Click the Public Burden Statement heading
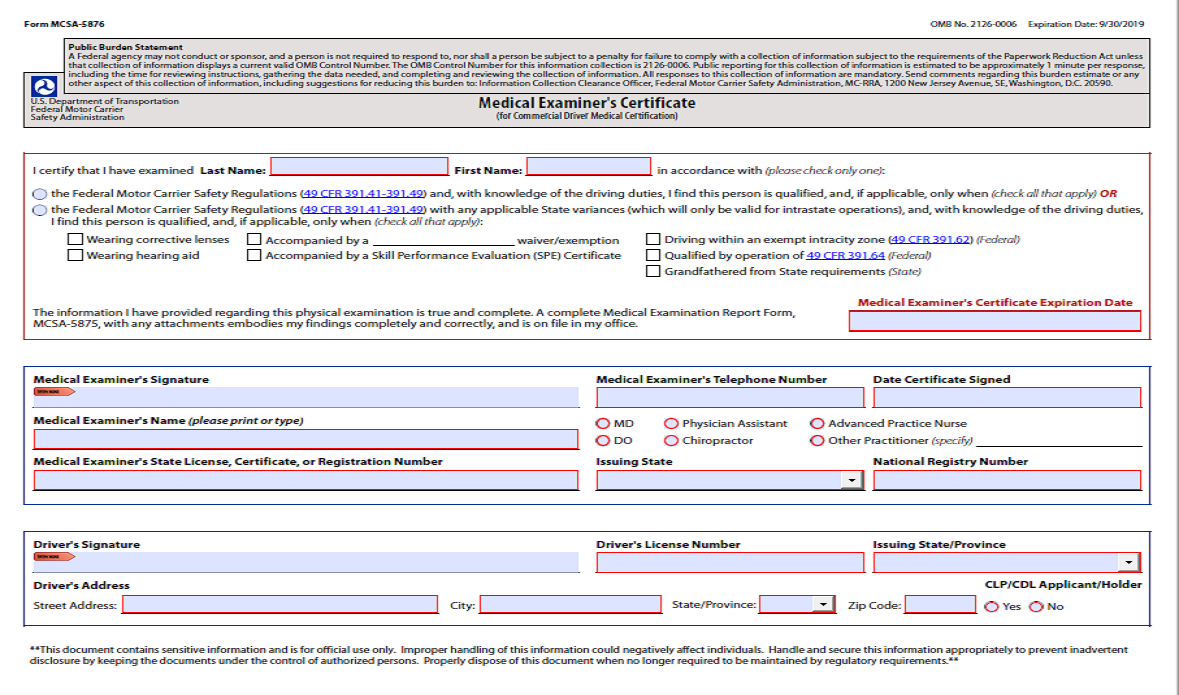Image resolution: width=1179 pixels, height=695 pixels. [x=126, y=47]
